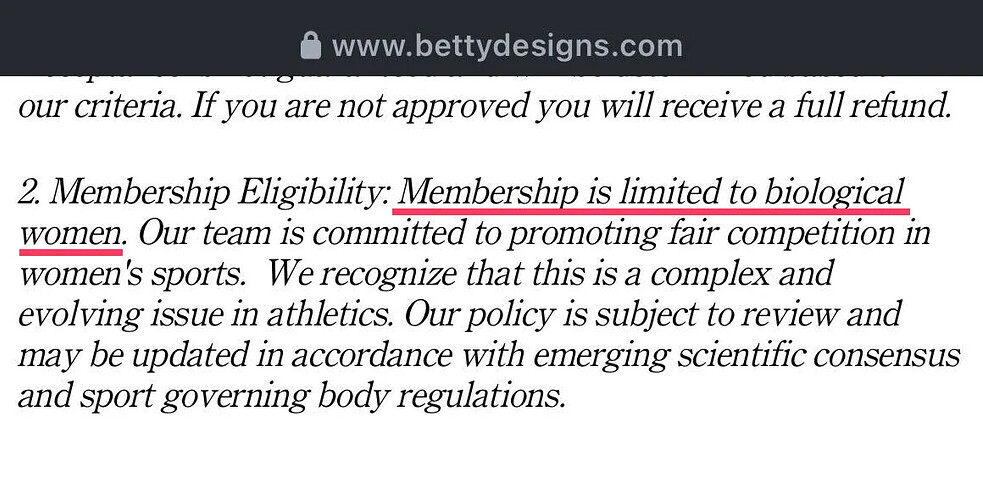
Task: Click the phrase "evolving issue in athletics"
Action: click(x=207, y=315)
